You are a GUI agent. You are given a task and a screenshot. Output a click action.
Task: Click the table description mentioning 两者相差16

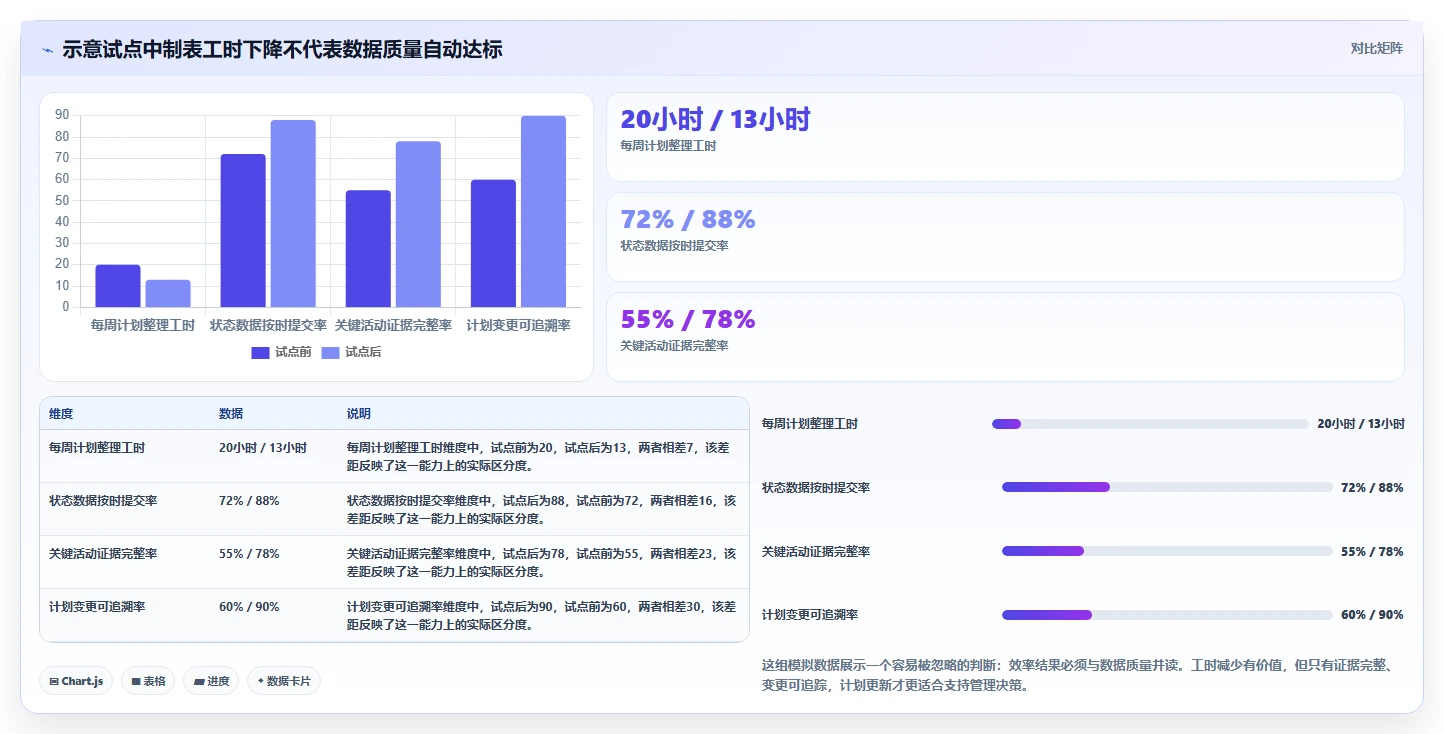point(541,509)
